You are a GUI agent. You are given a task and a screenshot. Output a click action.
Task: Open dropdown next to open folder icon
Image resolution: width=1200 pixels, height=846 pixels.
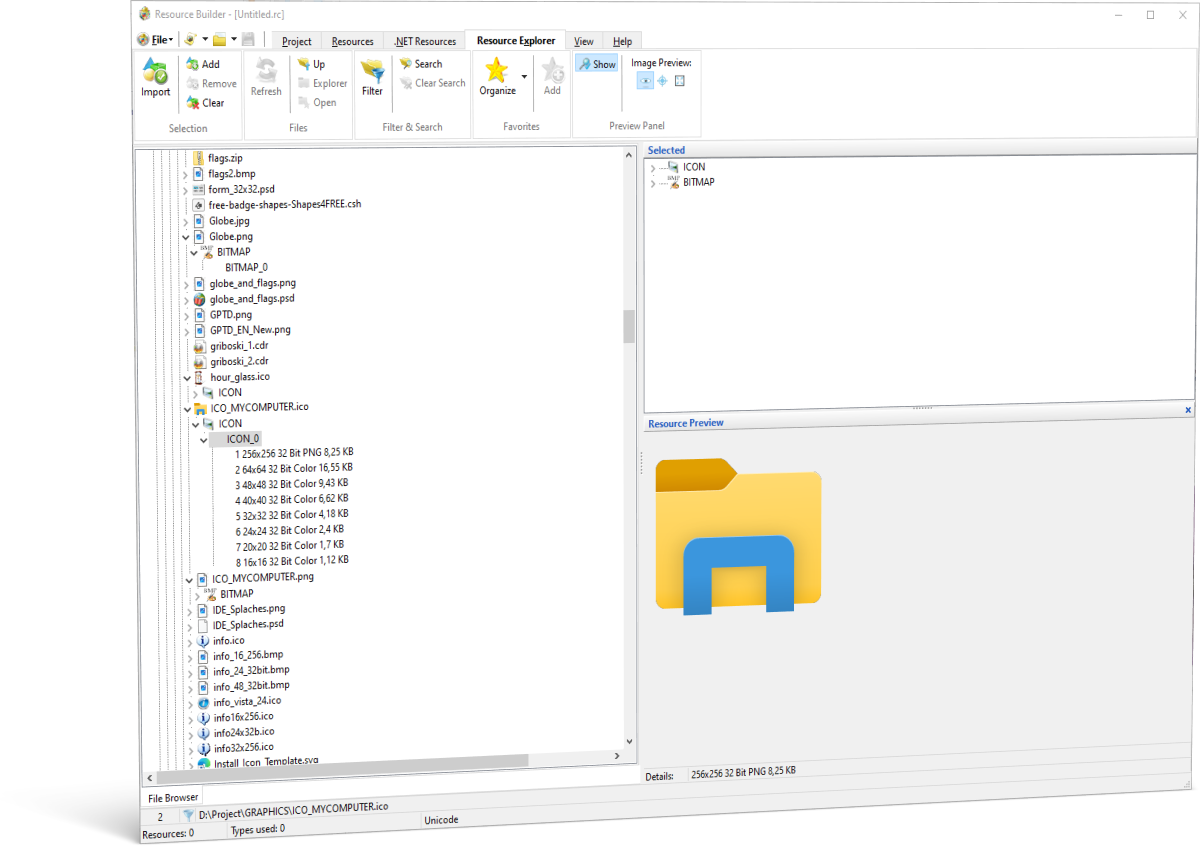[x=234, y=40]
